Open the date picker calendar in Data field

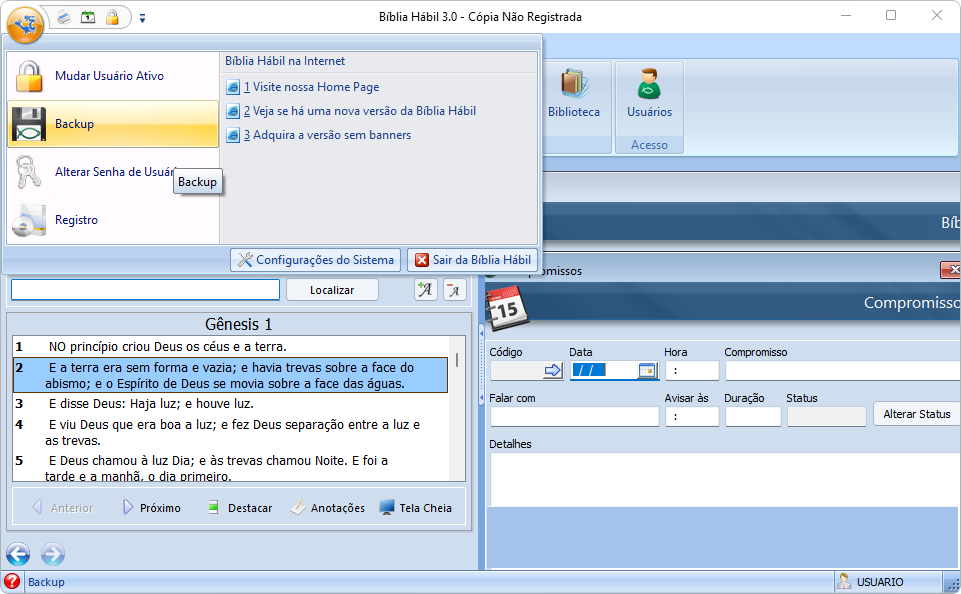click(647, 370)
